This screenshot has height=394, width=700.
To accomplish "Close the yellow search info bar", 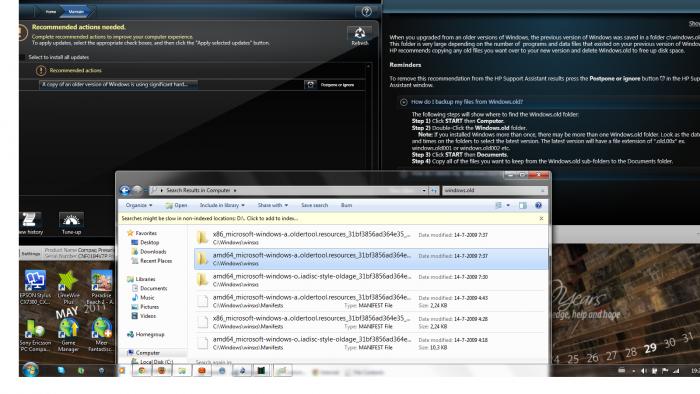I will (542, 219).
